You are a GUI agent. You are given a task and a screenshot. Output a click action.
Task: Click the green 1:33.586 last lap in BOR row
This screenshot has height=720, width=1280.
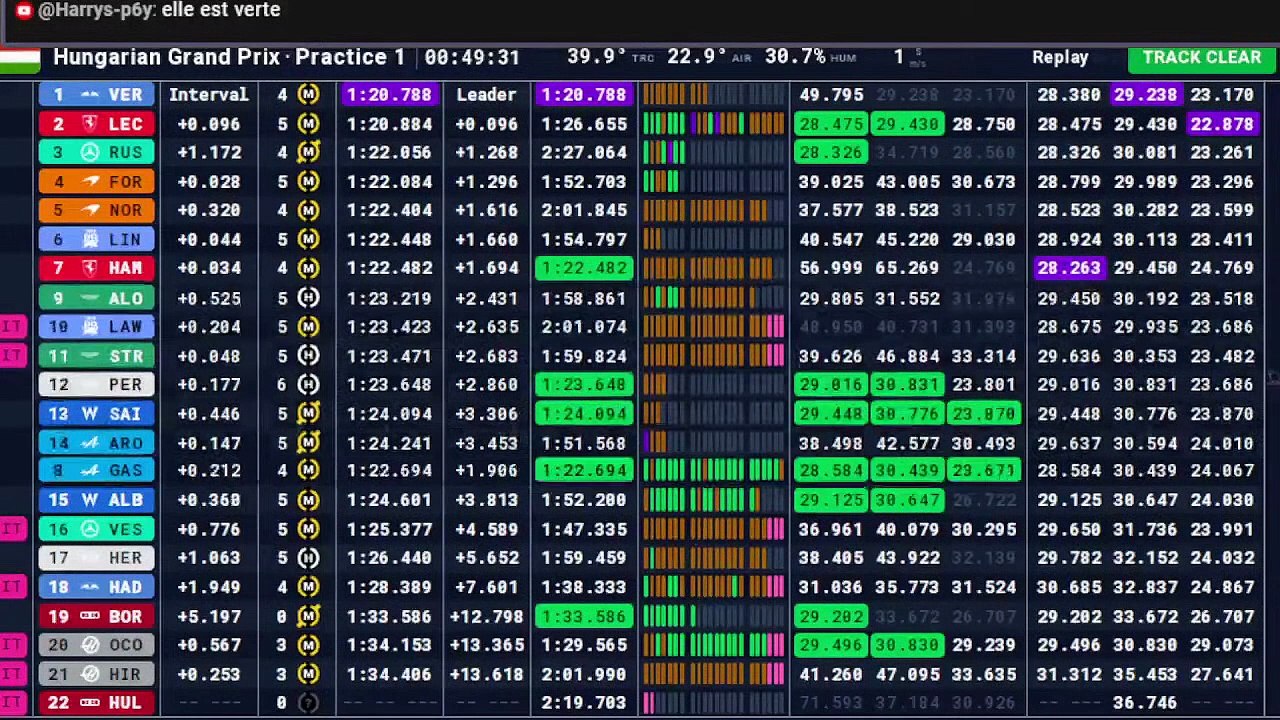coord(584,616)
